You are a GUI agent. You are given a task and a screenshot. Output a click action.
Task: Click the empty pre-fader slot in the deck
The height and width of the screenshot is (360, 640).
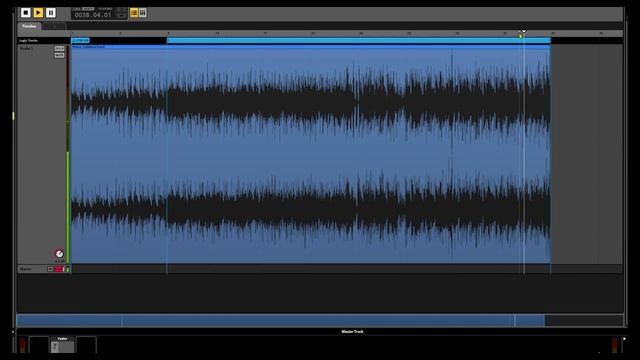pyautogui.click(x=39, y=344)
